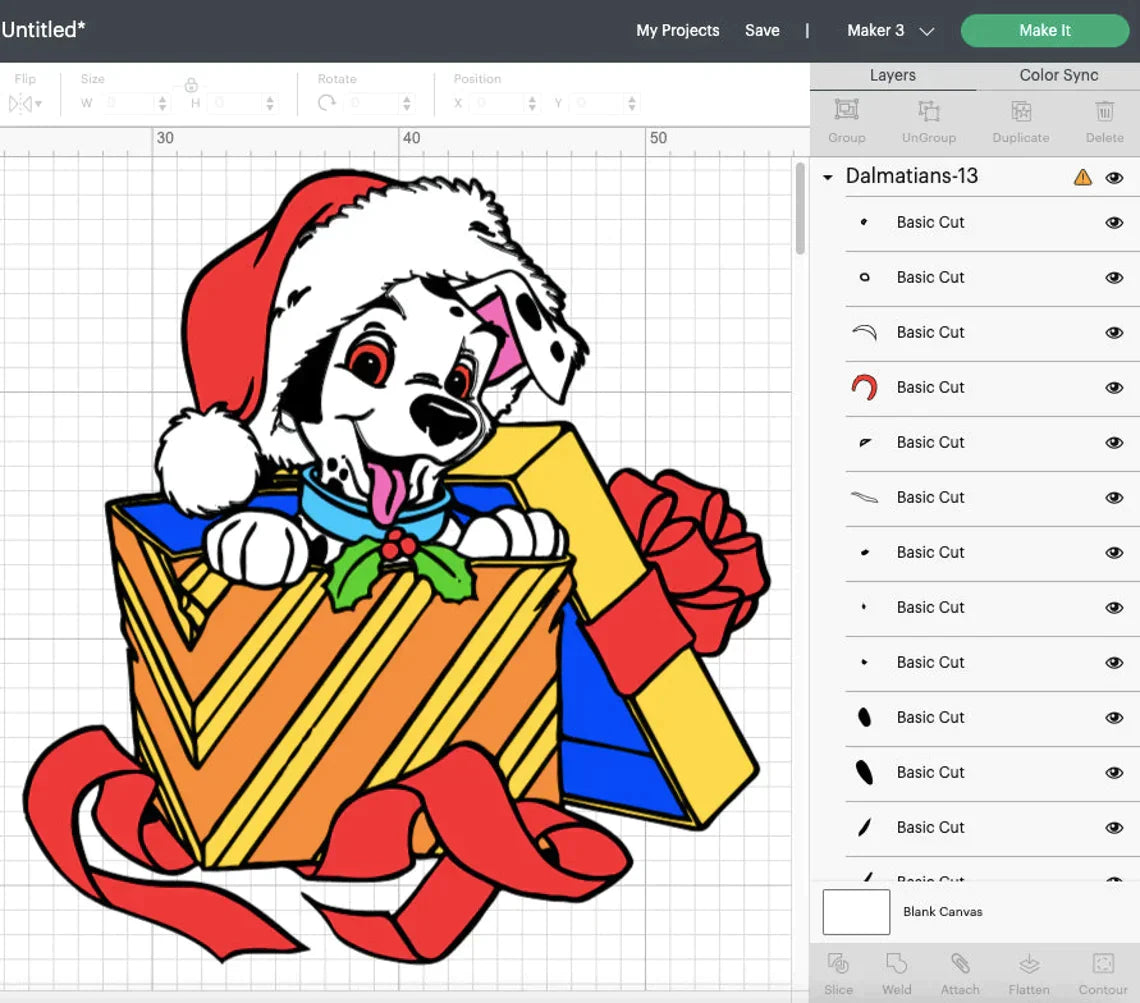Collapse the Dalmatians-13 layer group
The width and height of the screenshot is (1140, 1003).
click(827, 177)
